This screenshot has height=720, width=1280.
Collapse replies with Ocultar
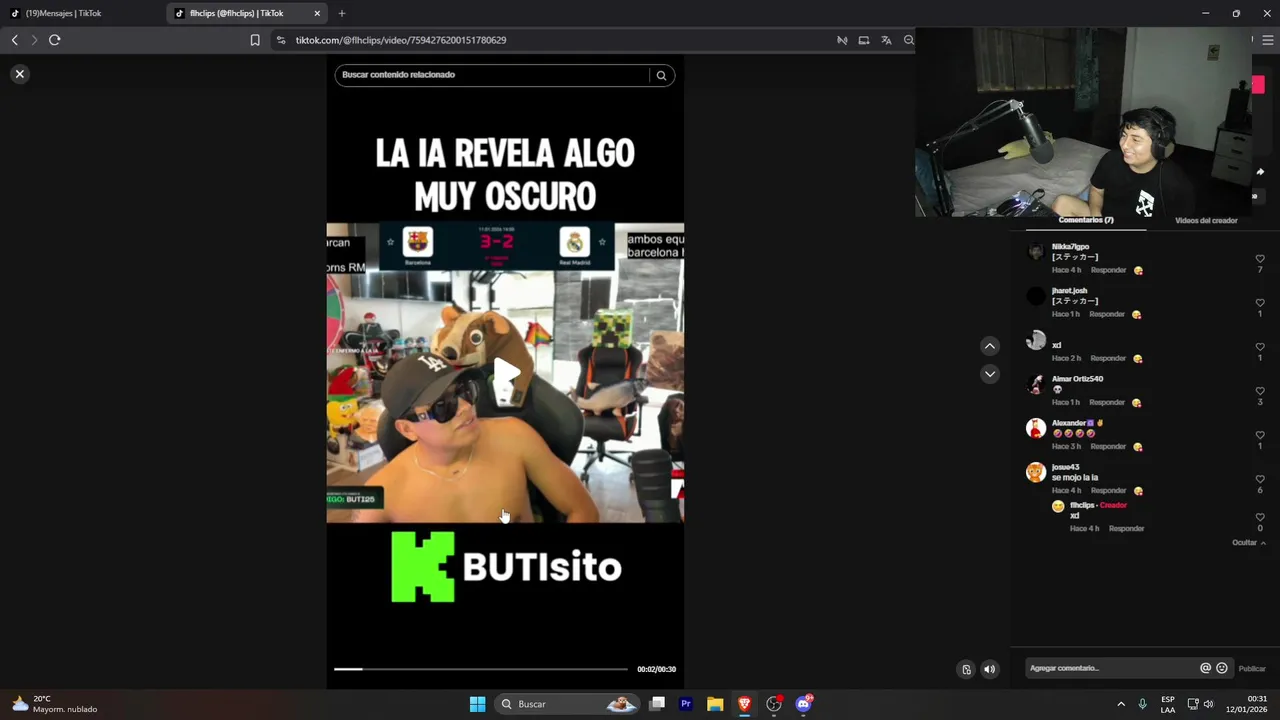coord(1249,543)
